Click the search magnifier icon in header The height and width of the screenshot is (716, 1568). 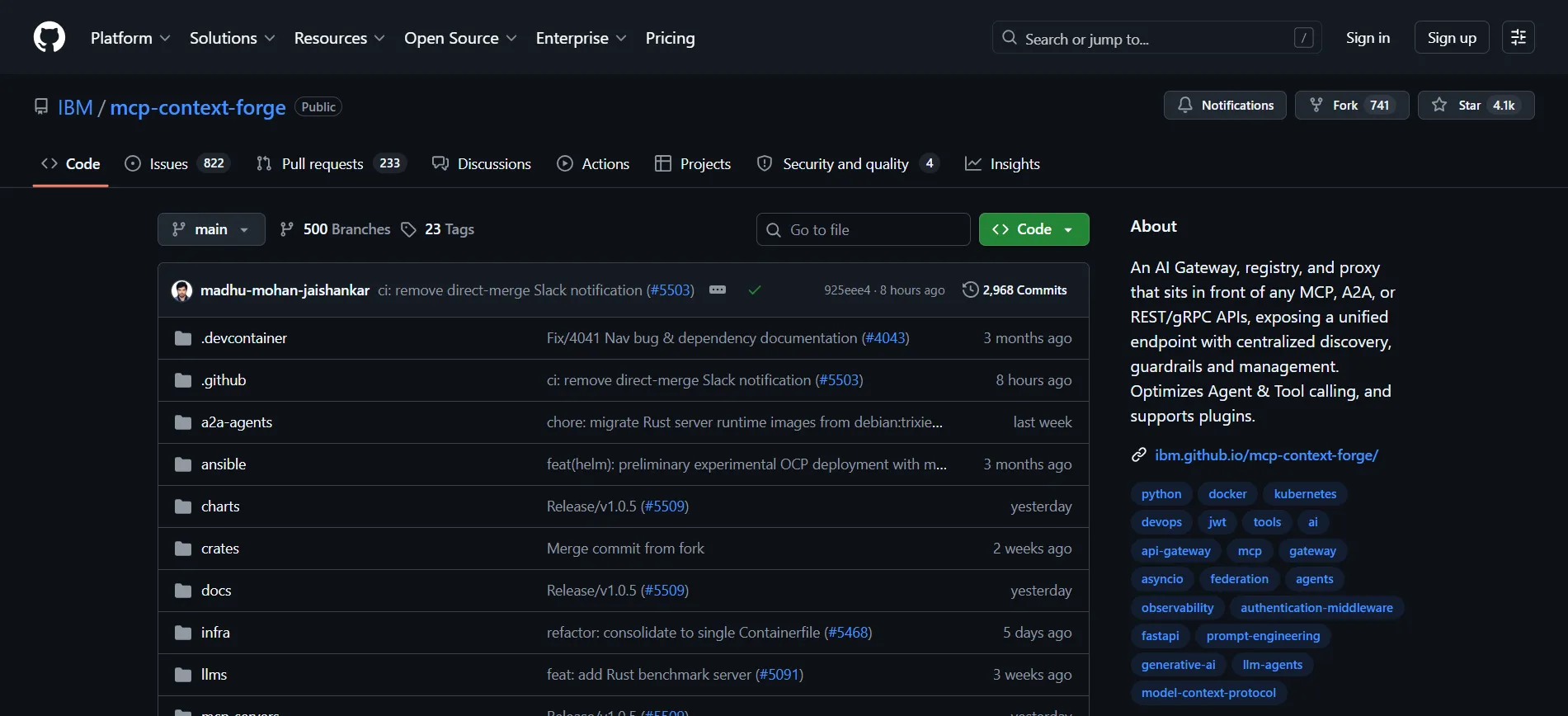tap(1010, 38)
